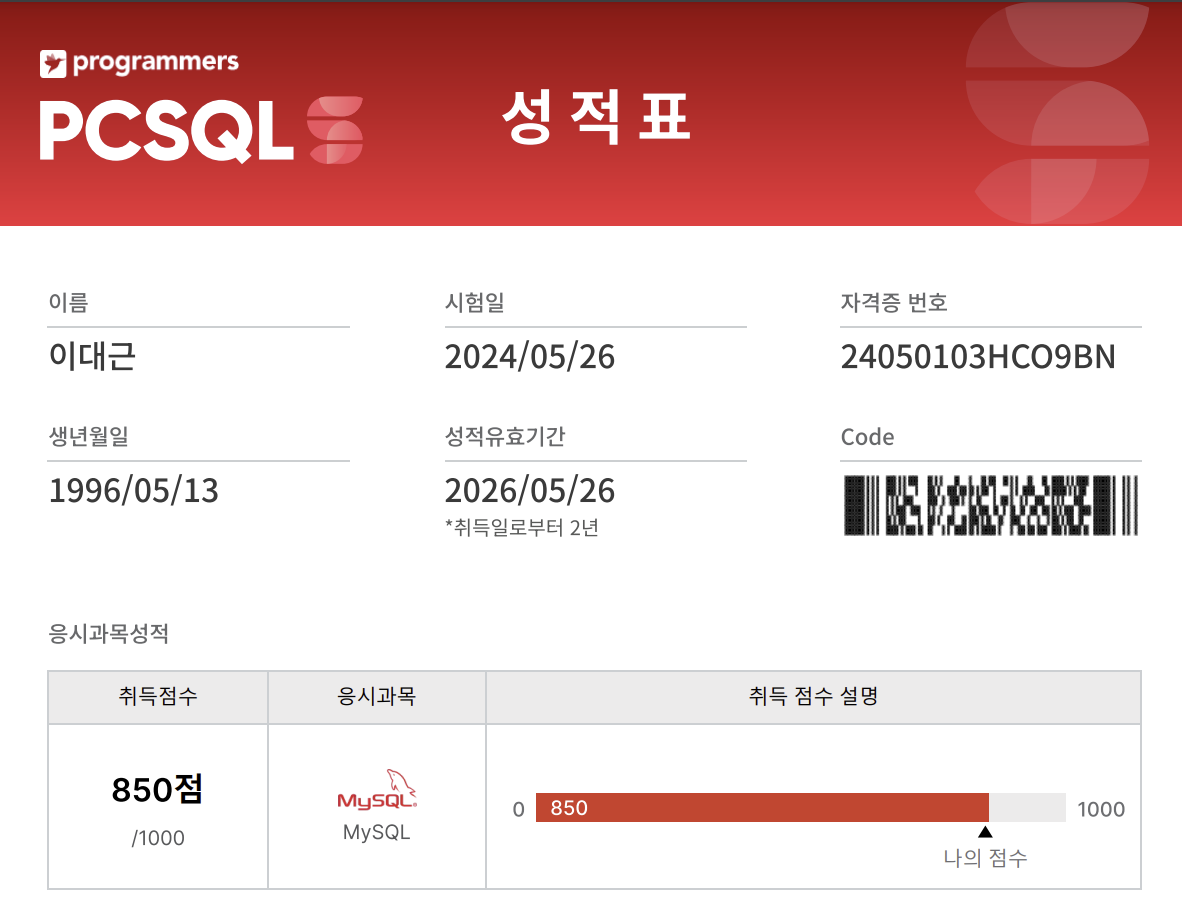Select the 응시과목 column header
Viewport: 1182px width, 905px height.
[x=377, y=697]
